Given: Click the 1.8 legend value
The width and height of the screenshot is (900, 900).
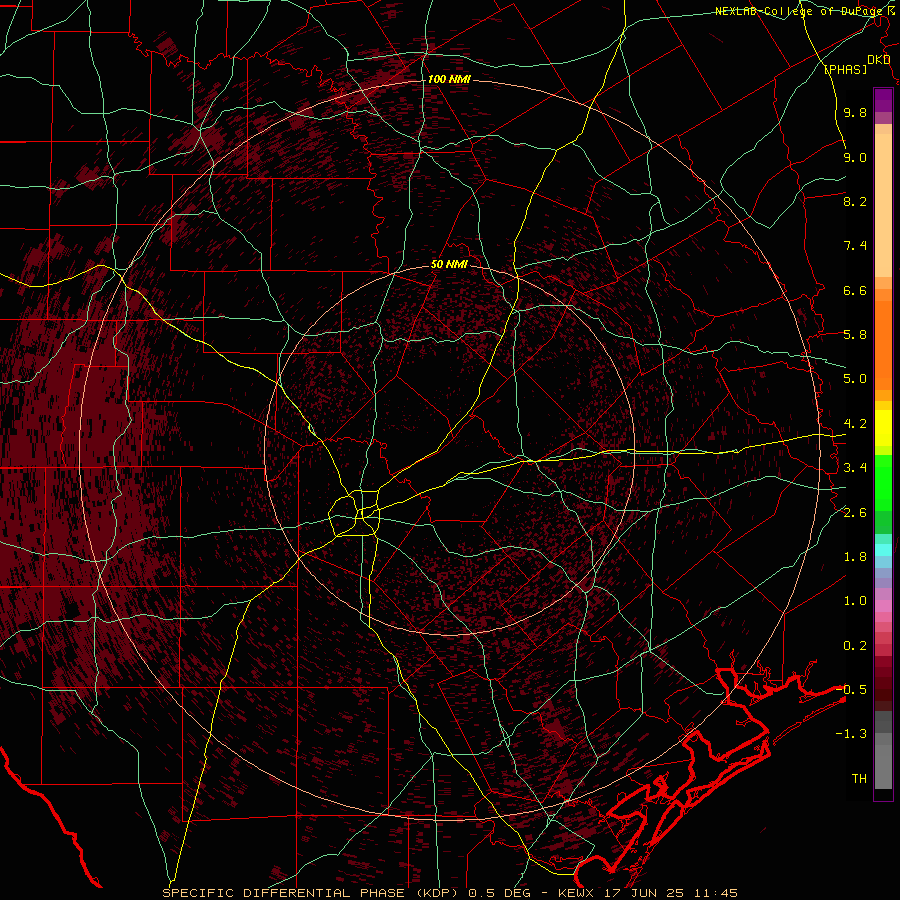Looking at the screenshot, I should (x=855, y=557).
